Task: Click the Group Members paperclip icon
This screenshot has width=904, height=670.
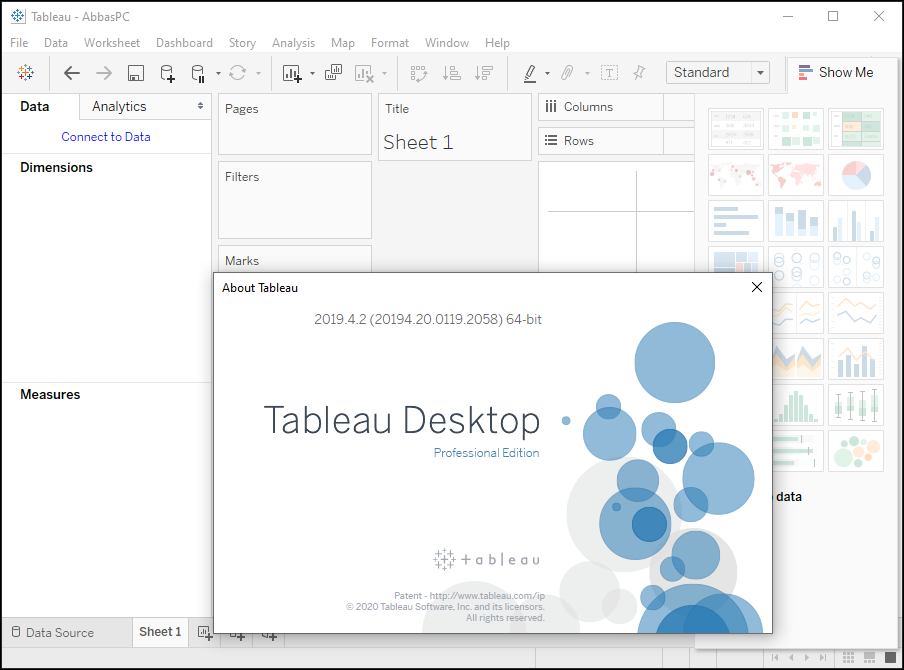Action: coord(567,73)
